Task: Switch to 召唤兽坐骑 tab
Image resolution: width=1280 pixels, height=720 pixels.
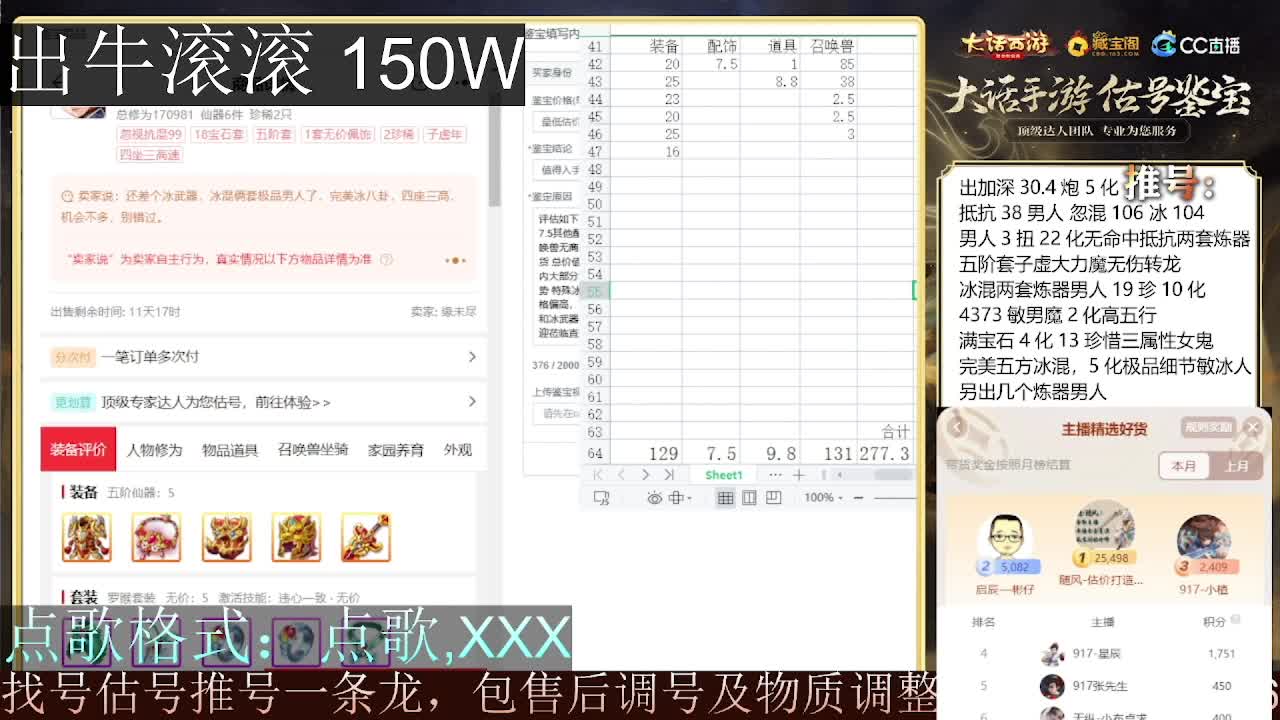Action: pyautogui.click(x=313, y=450)
